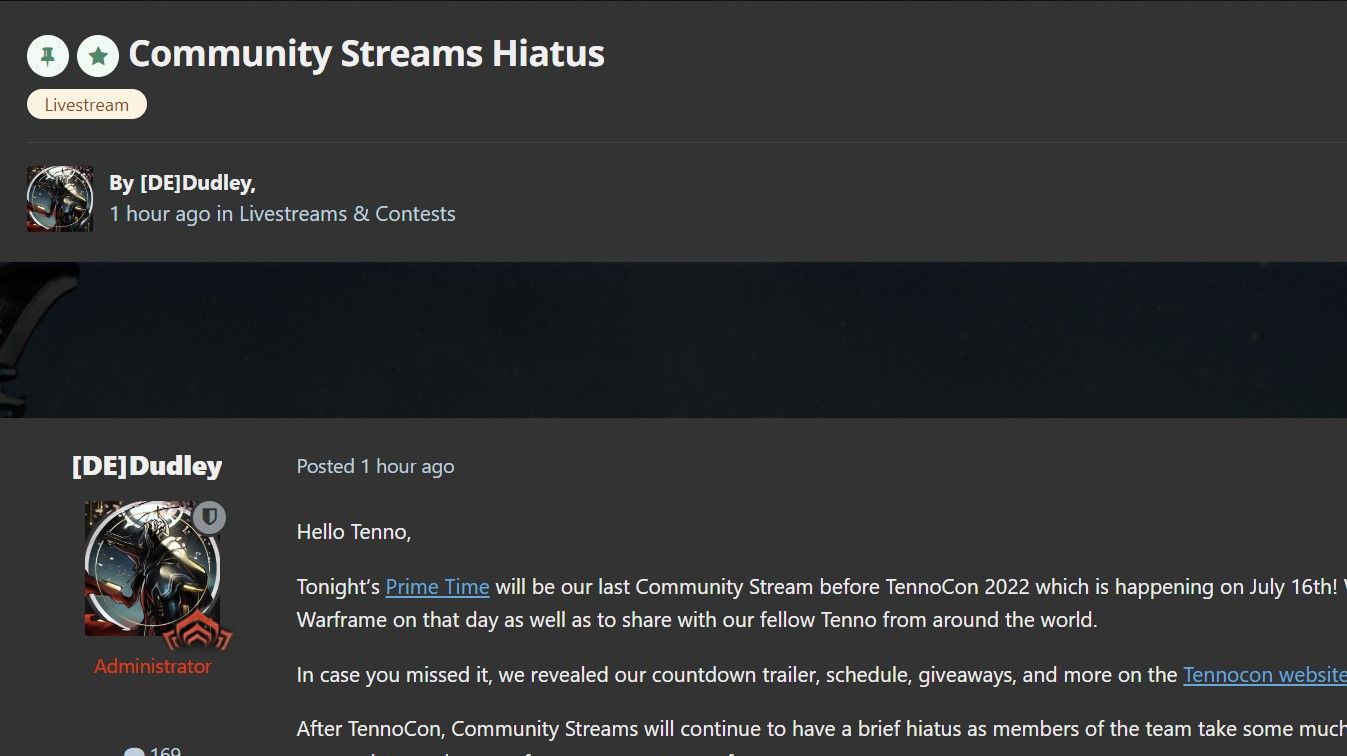The height and width of the screenshot is (756, 1347).
Task: Click the moderator shield badge on avatar
Action: tap(209, 517)
